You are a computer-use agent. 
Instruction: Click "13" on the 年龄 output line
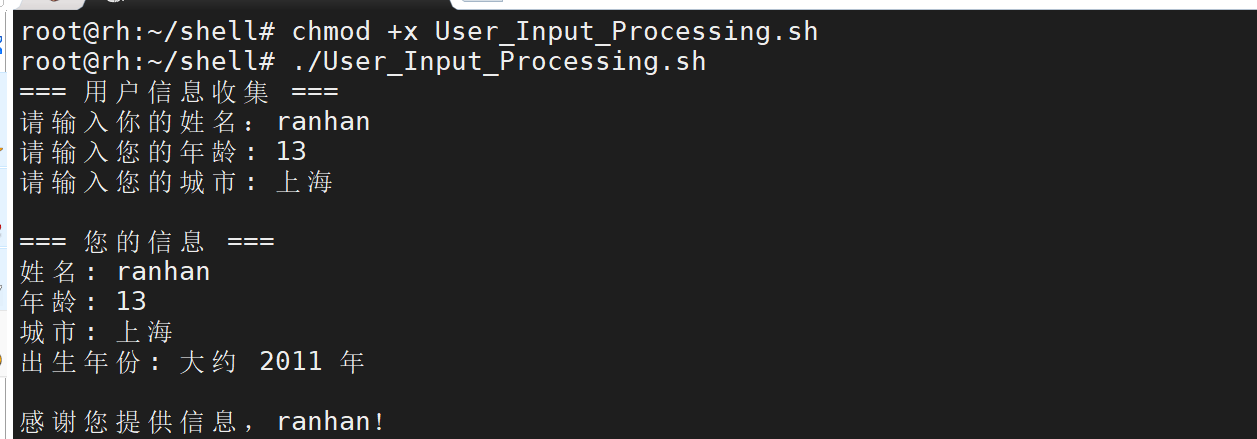[131, 301]
